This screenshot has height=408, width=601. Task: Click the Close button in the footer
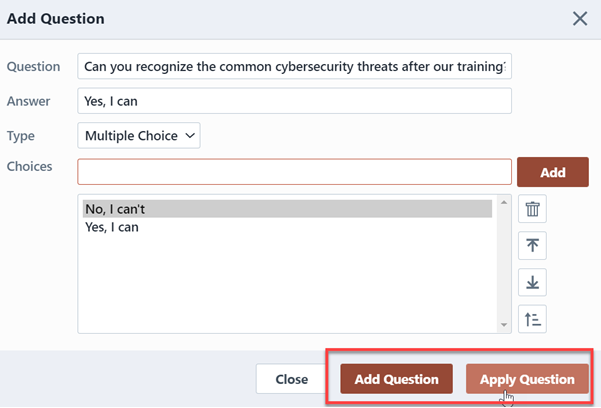291,379
